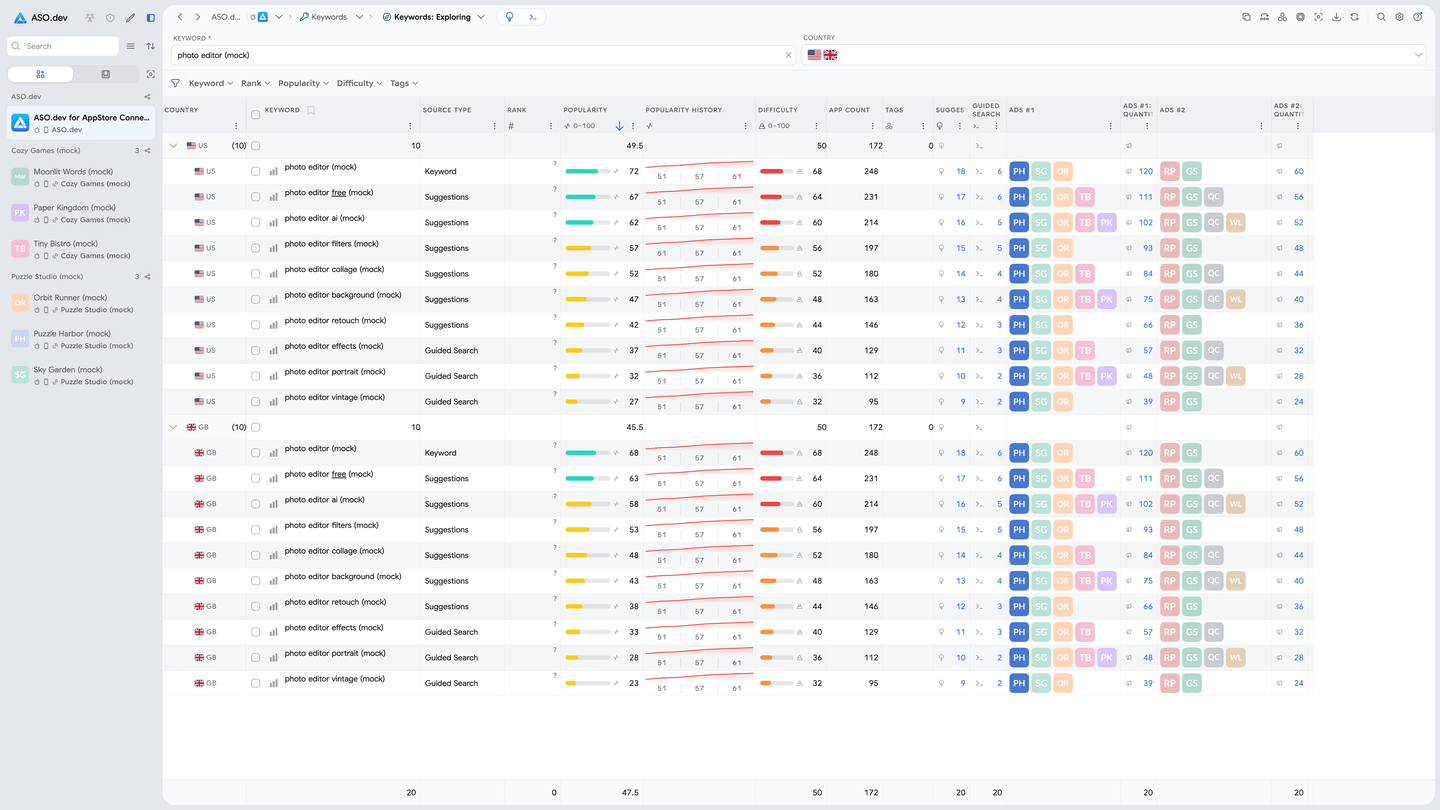Viewport: 1440px width, 810px height.
Task: Check the select-all checkbox in Keyword header
Action: pyautogui.click(x=255, y=114)
